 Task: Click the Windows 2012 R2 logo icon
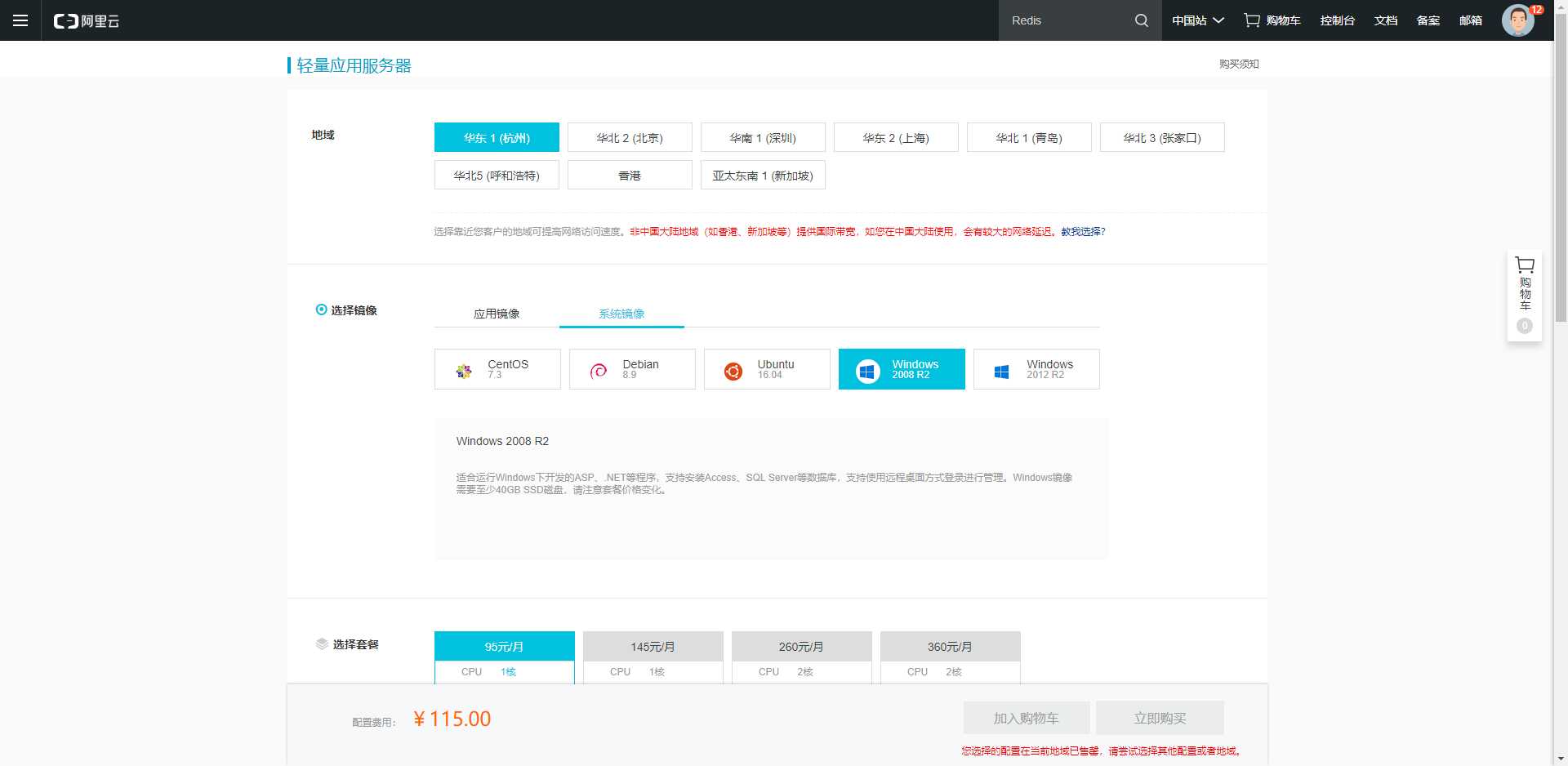[1002, 372]
